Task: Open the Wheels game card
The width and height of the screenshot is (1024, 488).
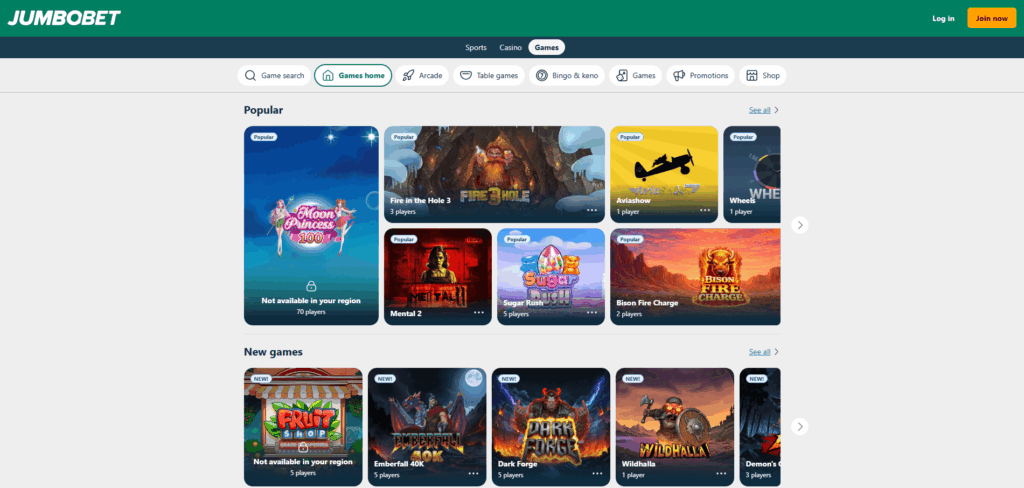Action: pos(752,174)
